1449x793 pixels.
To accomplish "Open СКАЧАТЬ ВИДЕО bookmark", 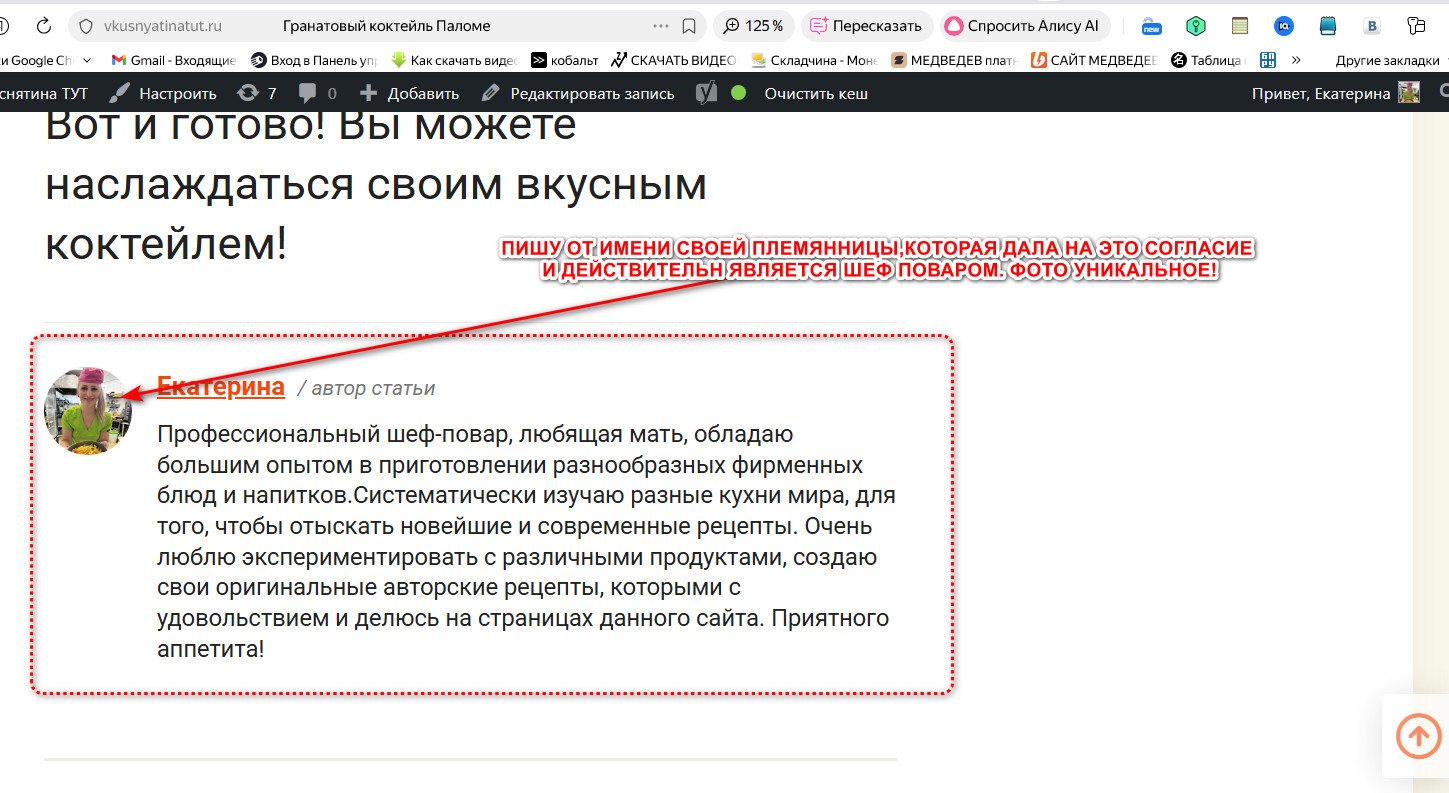I will click(673, 60).
